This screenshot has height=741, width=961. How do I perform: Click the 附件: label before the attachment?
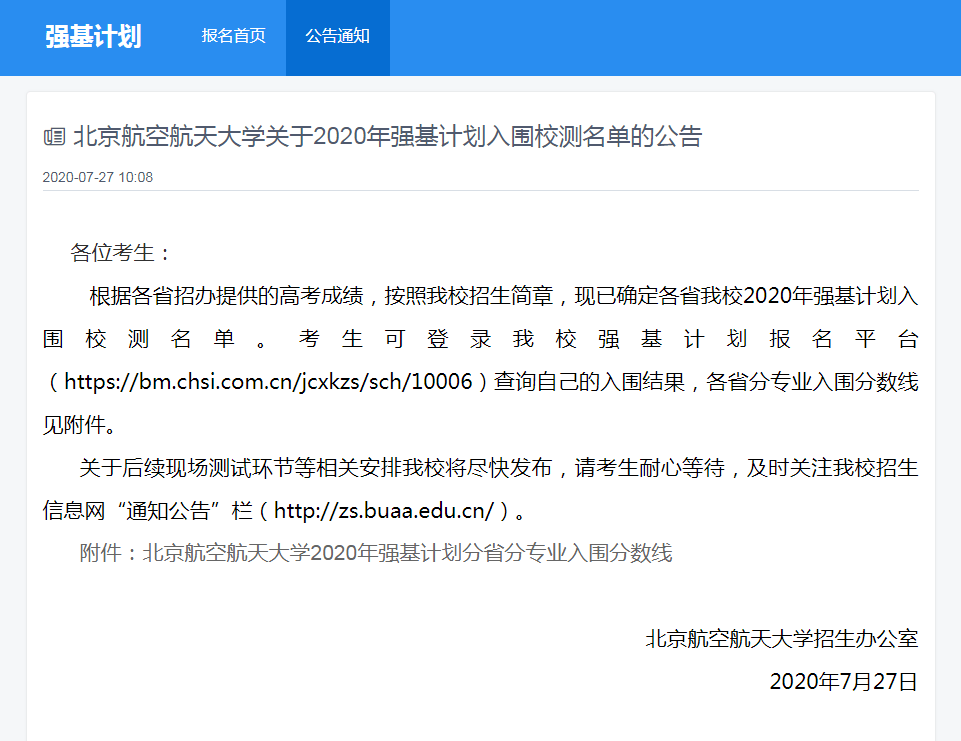point(110,553)
